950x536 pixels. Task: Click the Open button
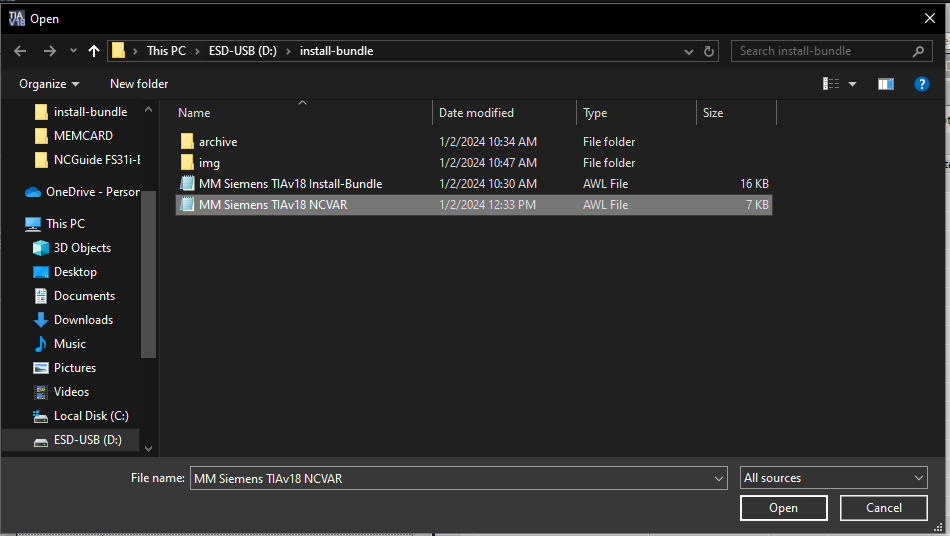coord(783,508)
